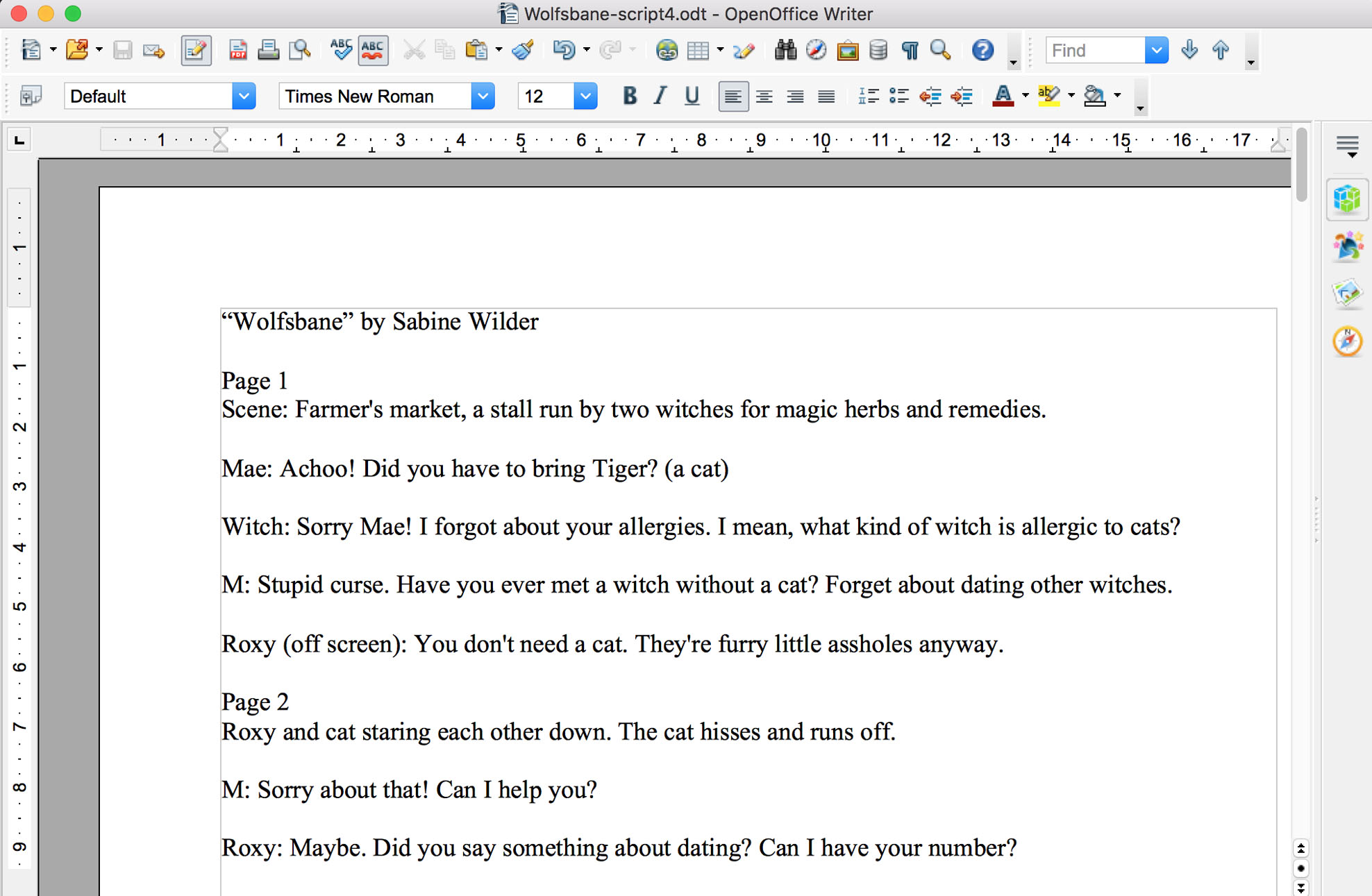Click Find Next down arrow button
The height and width of the screenshot is (896, 1372).
pyautogui.click(x=1189, y=50)
